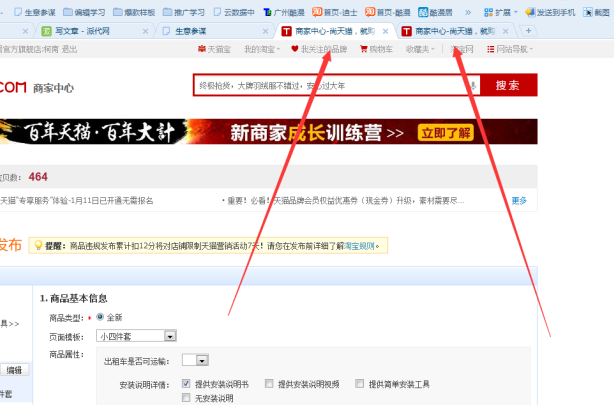Check the 提供安装说明视频 checkbox
The image size is (614, 405).
click(x=269, y=383)
